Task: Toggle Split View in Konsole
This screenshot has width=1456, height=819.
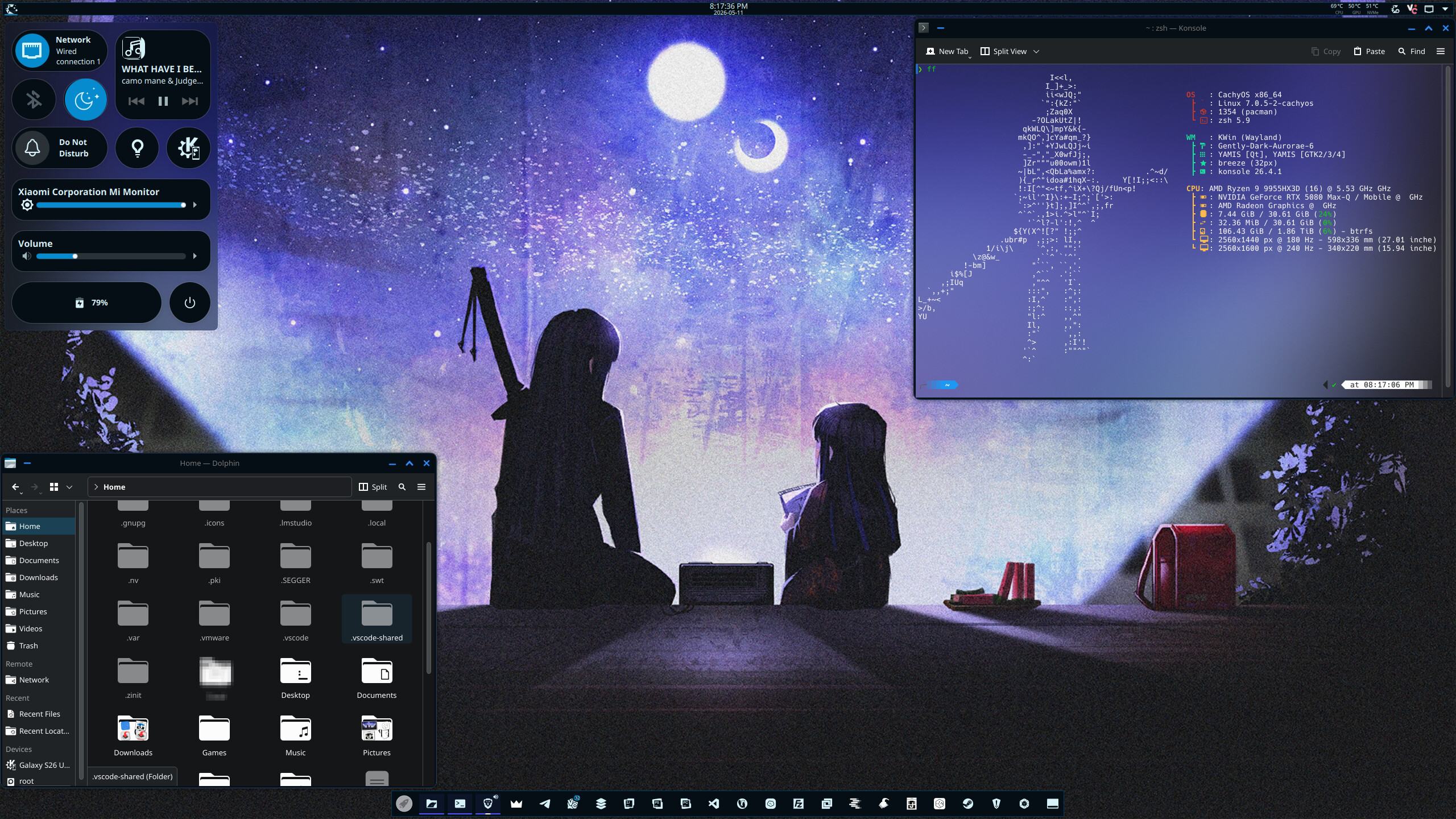Action: coord(1004,51)
